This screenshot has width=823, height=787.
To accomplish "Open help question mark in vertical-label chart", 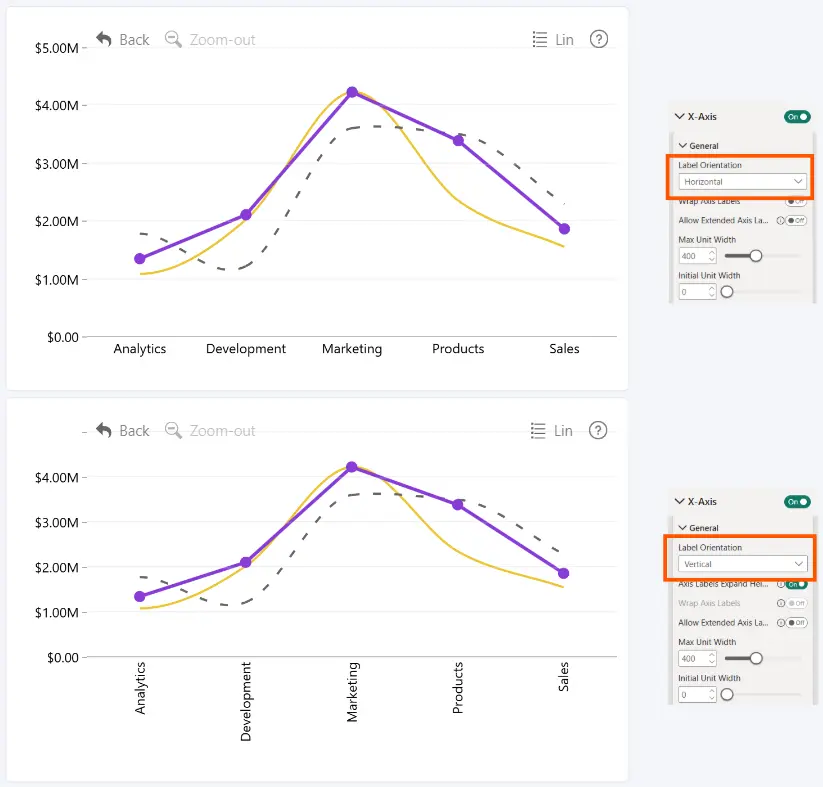I will 598,430.
